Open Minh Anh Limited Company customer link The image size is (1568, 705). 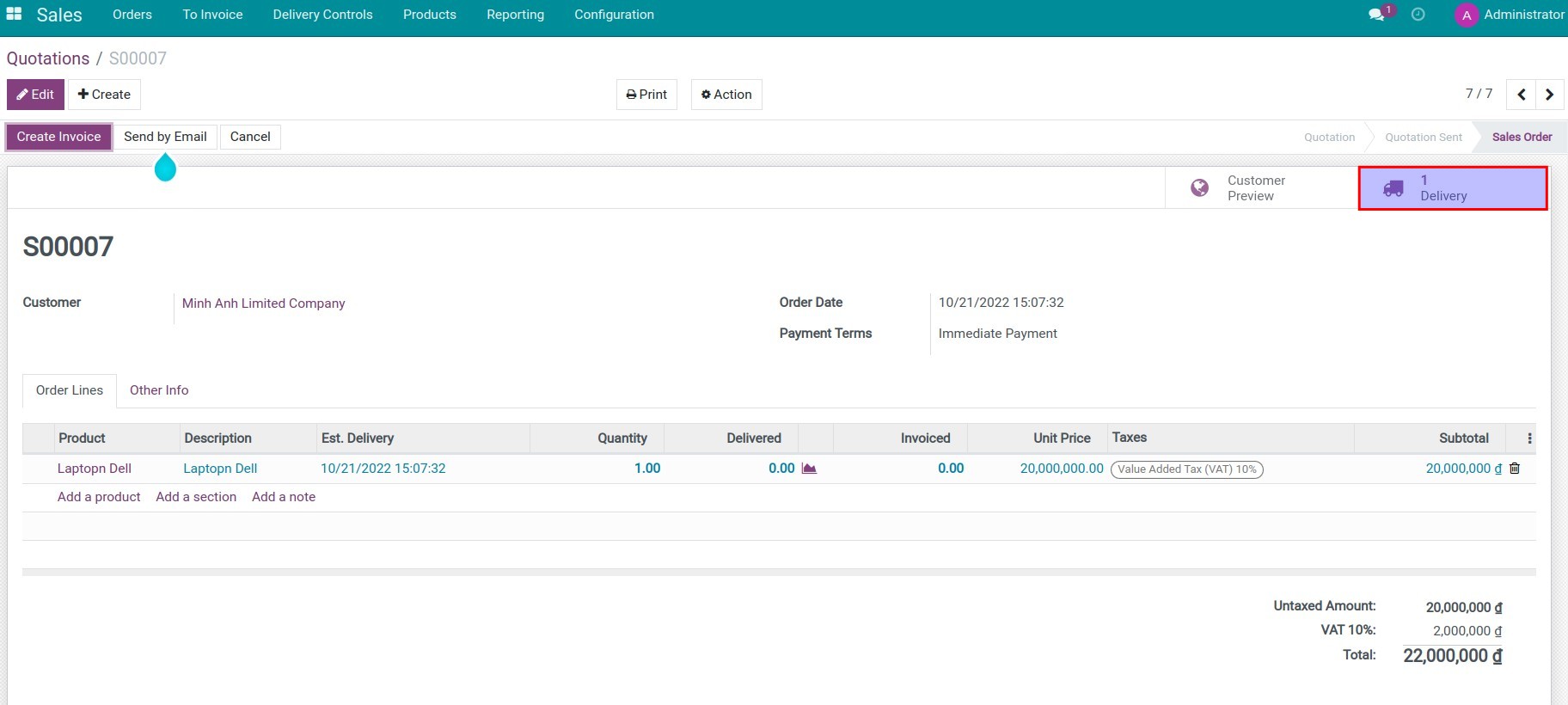coord(263,303)
